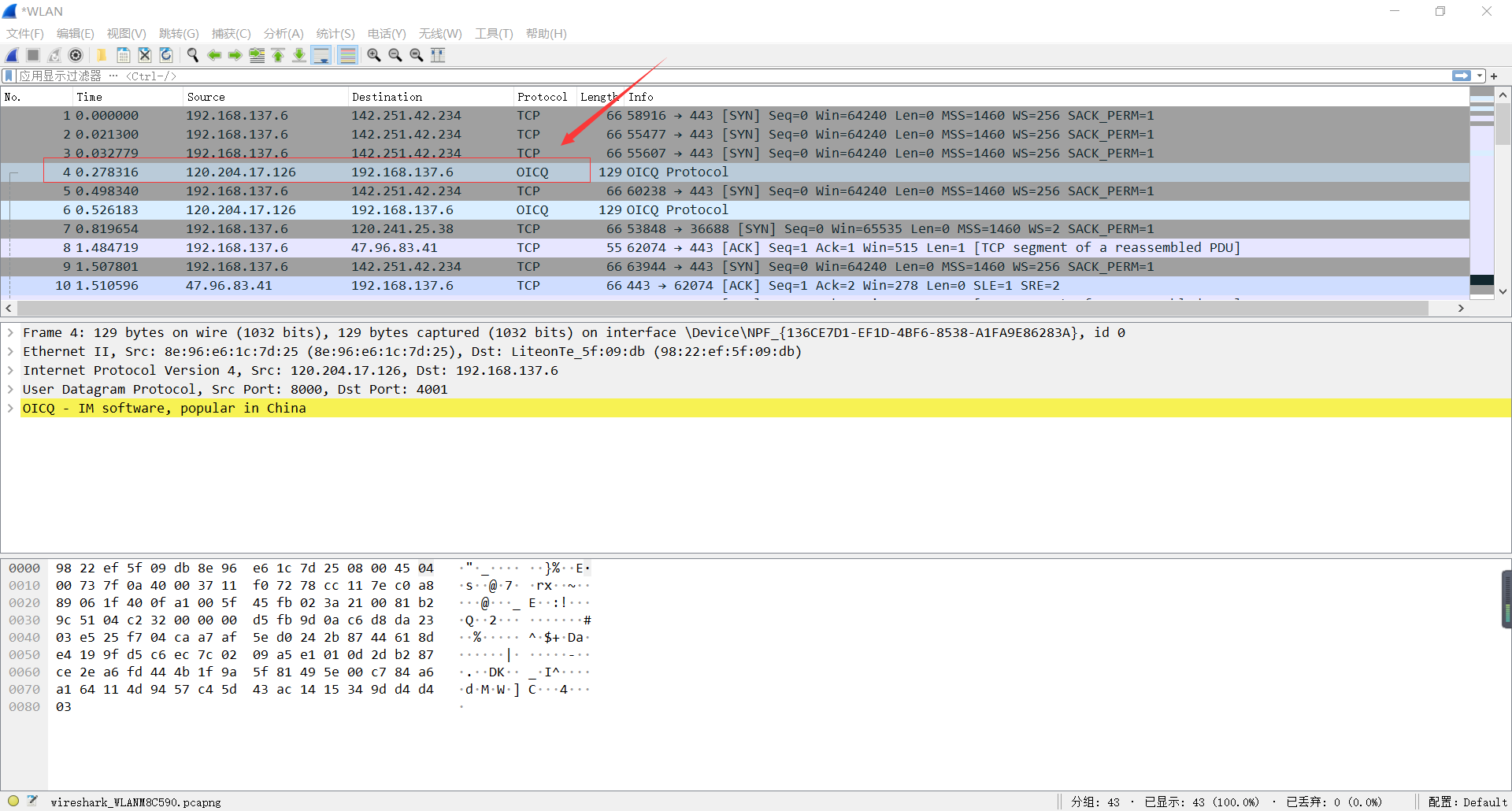Viewport: 1512px width, 811px height.
Task: Select packet 6 OICQ Protocol row
Action: tap(735, 210)
